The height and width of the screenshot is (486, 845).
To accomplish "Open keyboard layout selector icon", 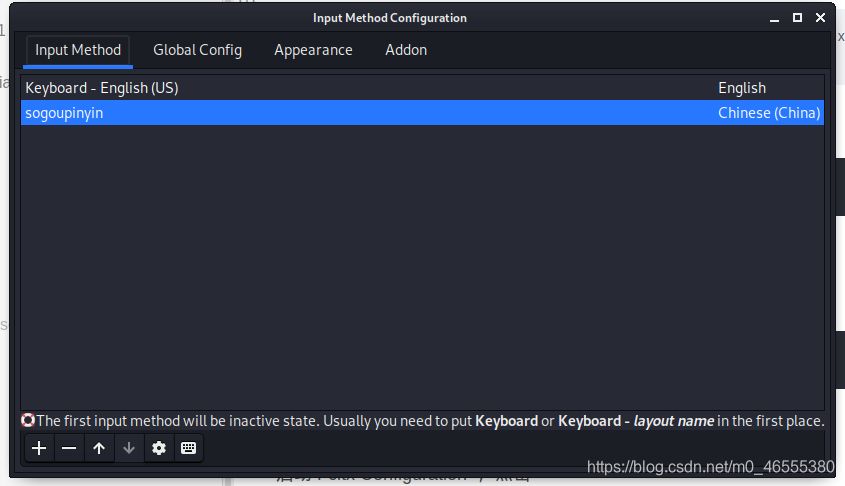I will tap(189, 448).
